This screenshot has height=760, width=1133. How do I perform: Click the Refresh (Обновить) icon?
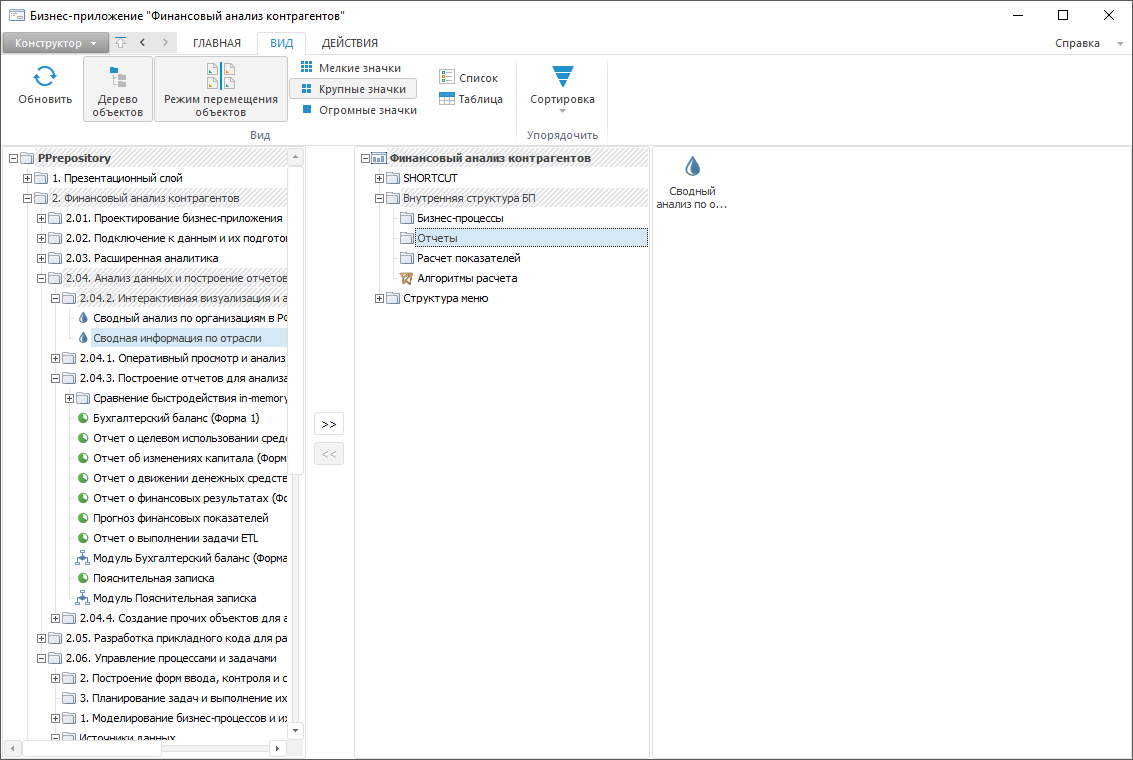coord(45,77)
